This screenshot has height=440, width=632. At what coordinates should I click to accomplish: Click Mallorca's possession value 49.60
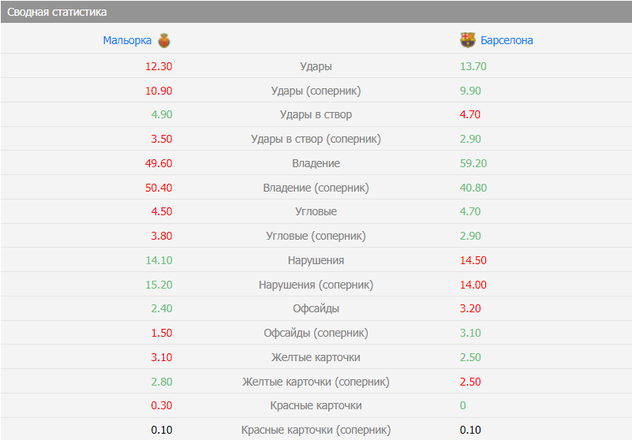point(159,163)
